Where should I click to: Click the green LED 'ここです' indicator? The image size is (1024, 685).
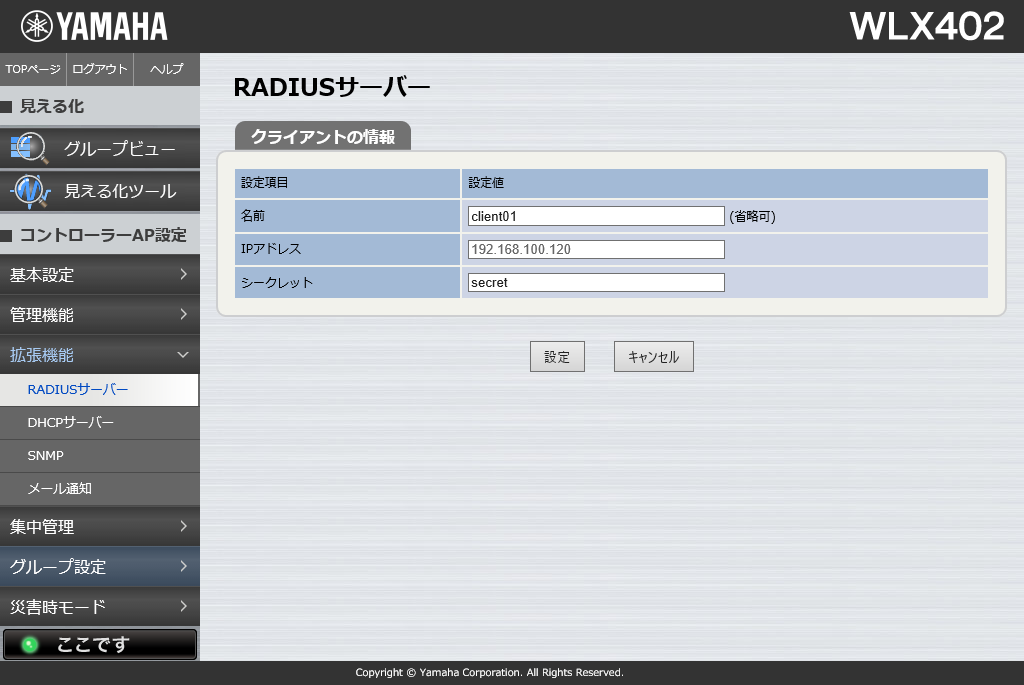click(30, 645)
